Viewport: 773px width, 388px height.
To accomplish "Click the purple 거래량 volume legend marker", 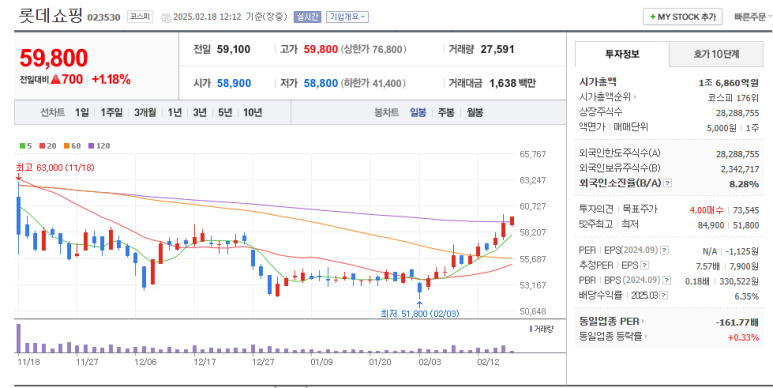I will tap(531, 329).
